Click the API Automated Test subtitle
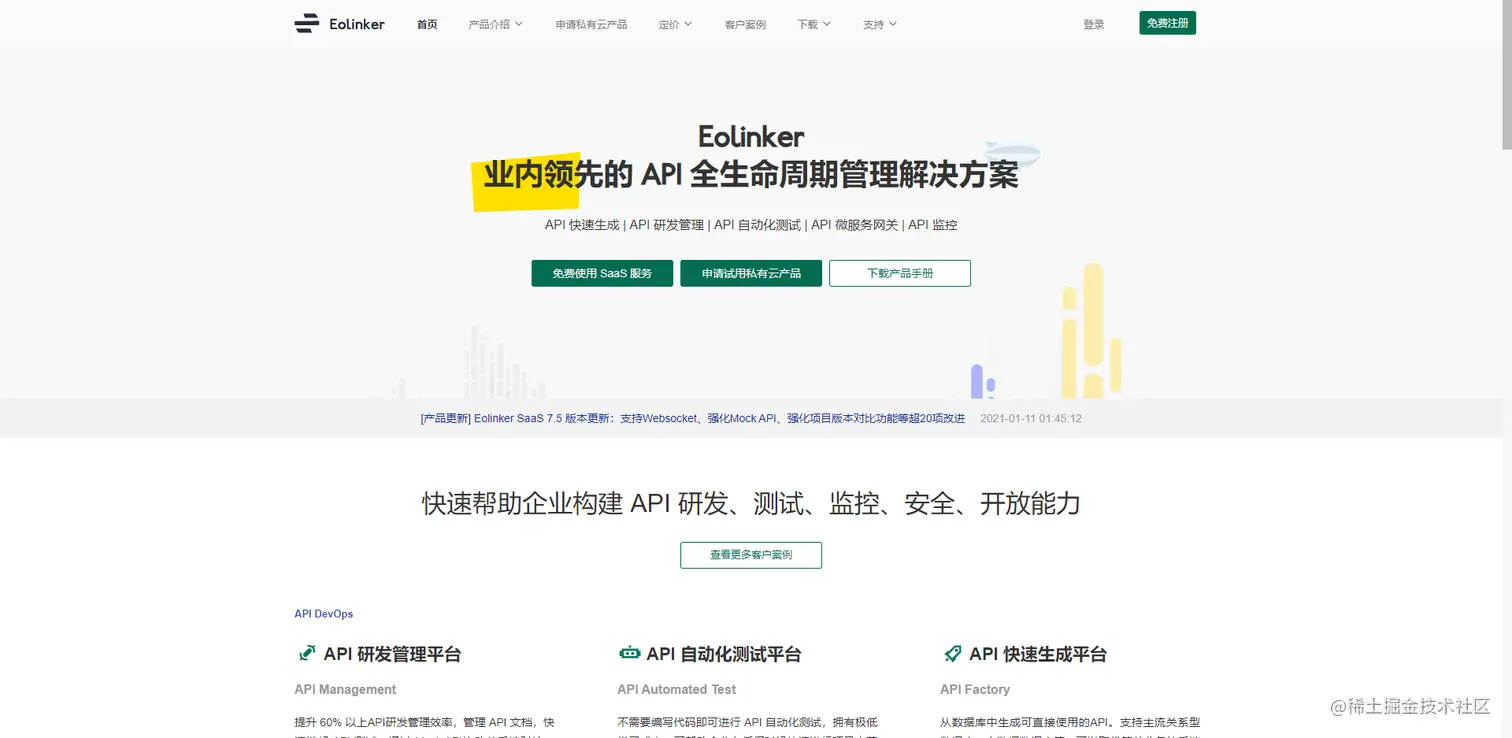This screenshot has width=1512, height=738. (677, 689)
